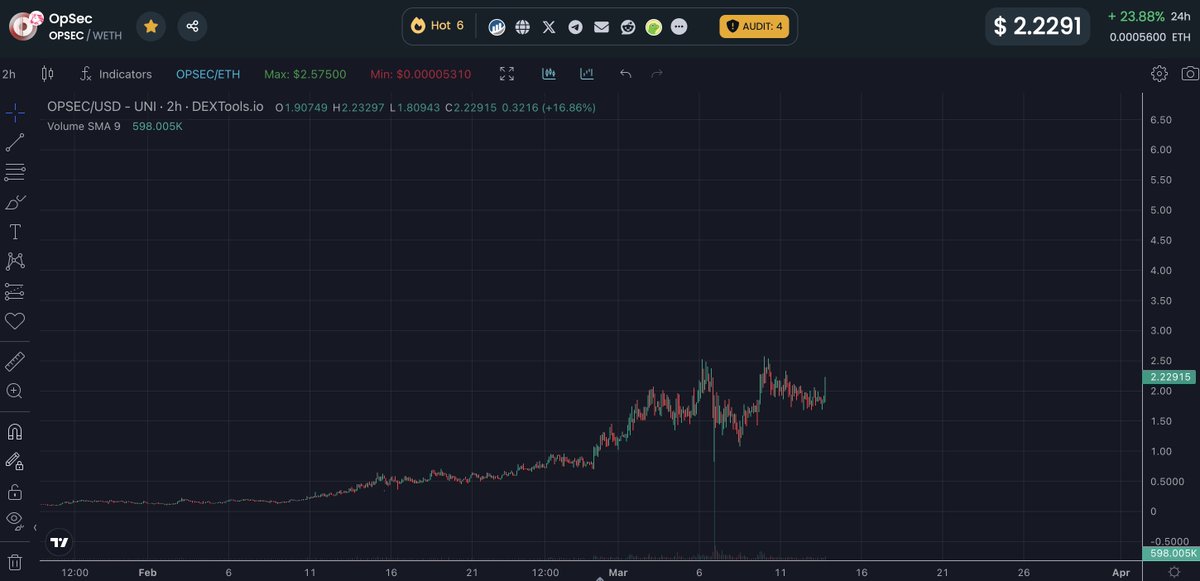Take a chart snapshot with camera icon

1189,74
